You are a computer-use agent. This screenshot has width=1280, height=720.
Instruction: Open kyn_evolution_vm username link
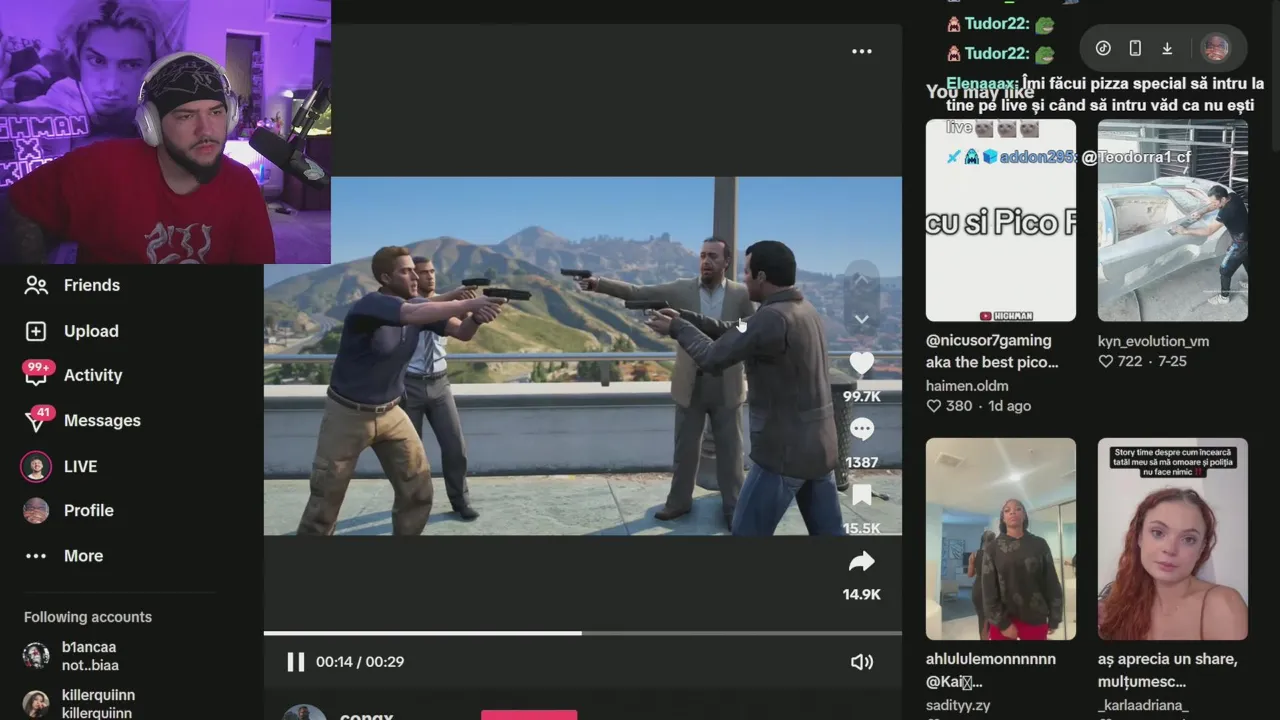coord(1153,341)
